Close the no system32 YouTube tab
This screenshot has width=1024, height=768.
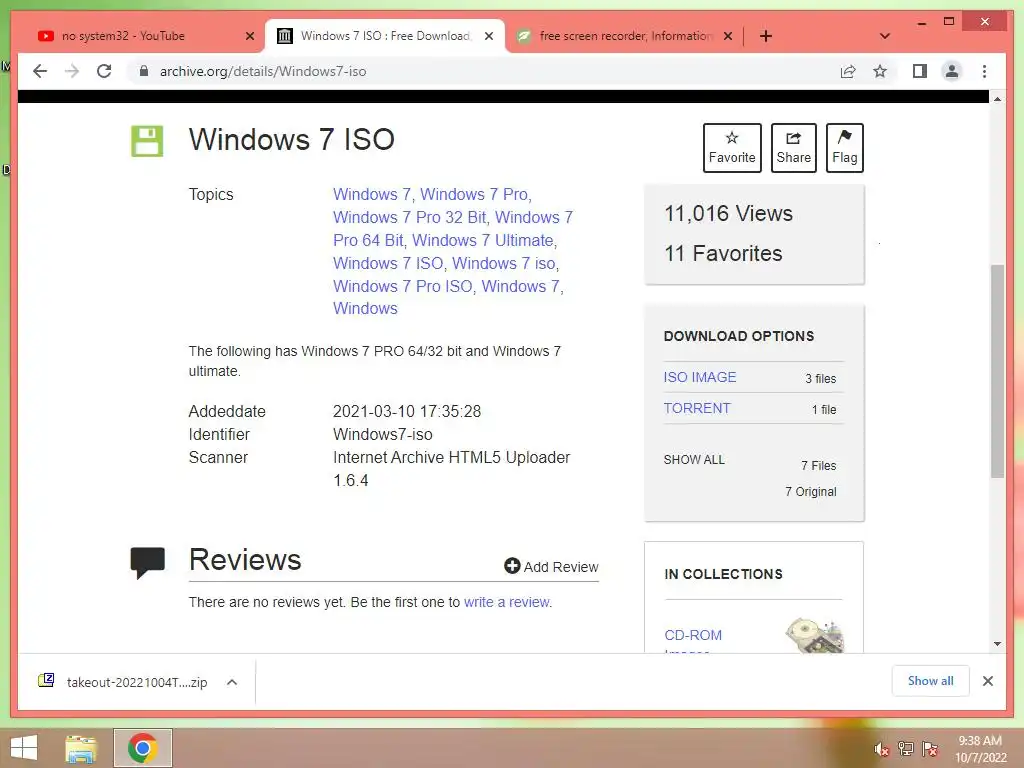[249, 37]
